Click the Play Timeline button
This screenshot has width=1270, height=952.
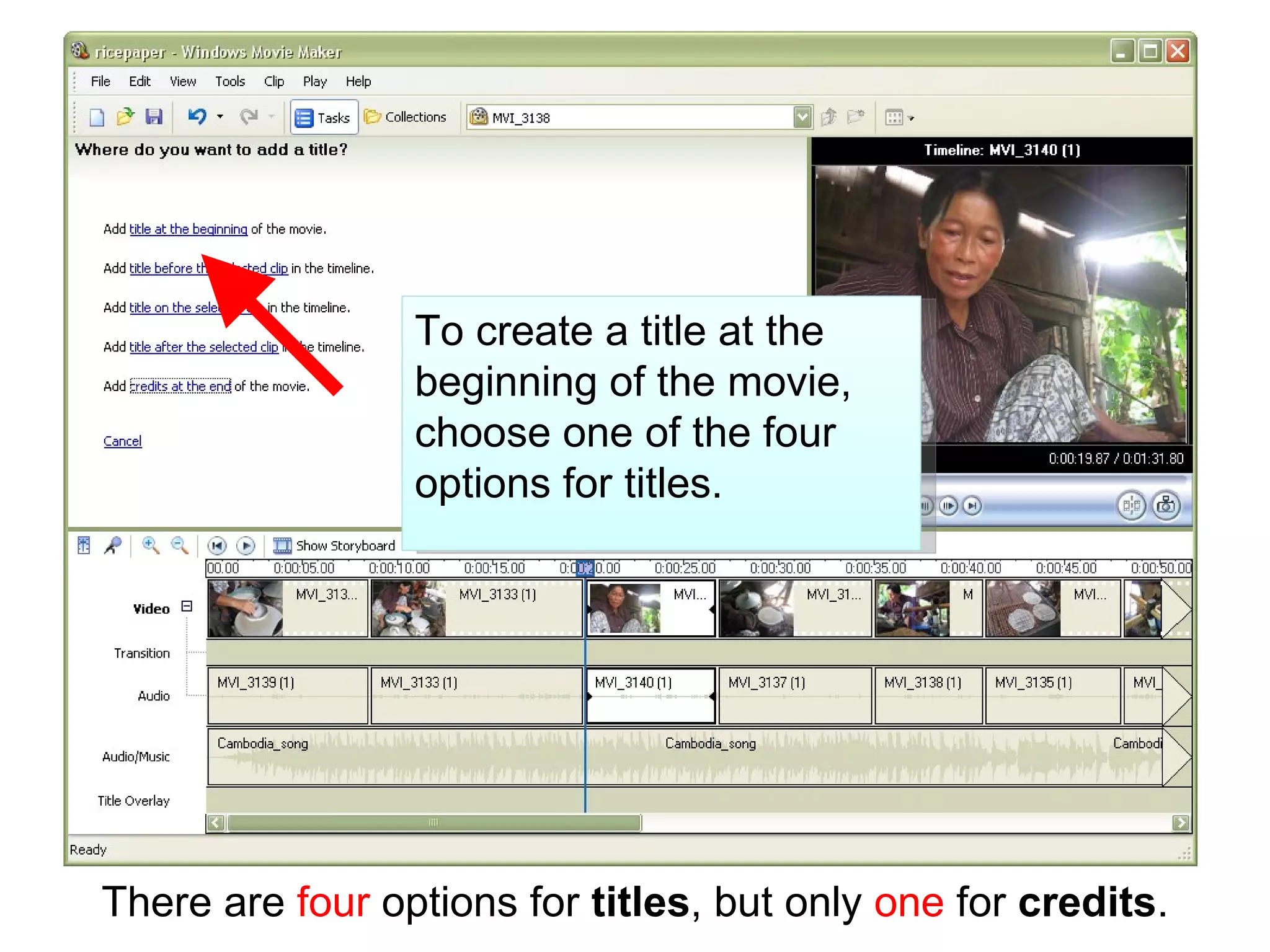[x=246, y=545]
